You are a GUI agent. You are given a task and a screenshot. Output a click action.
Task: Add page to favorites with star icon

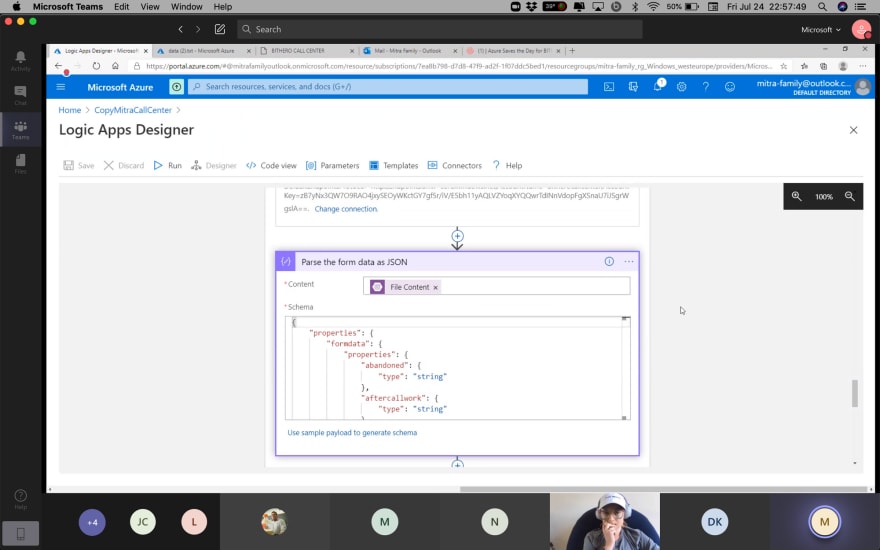pos(783,66)
